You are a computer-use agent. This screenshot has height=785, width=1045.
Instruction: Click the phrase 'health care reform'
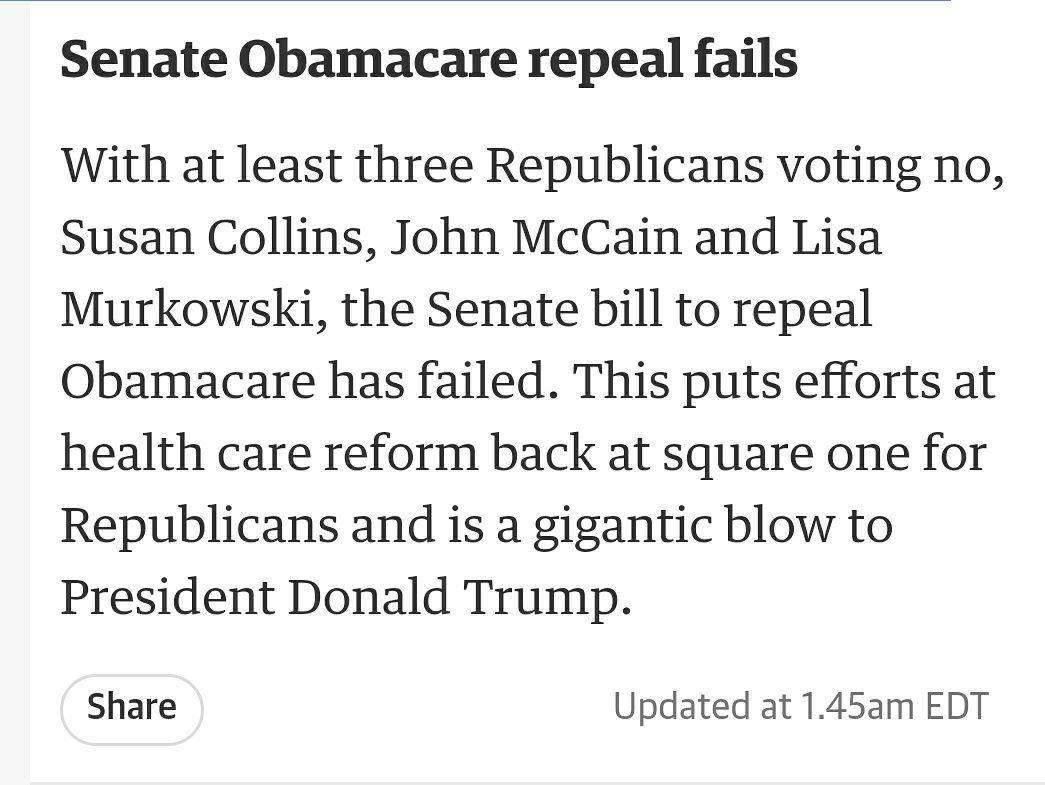(x=269, y=453)
